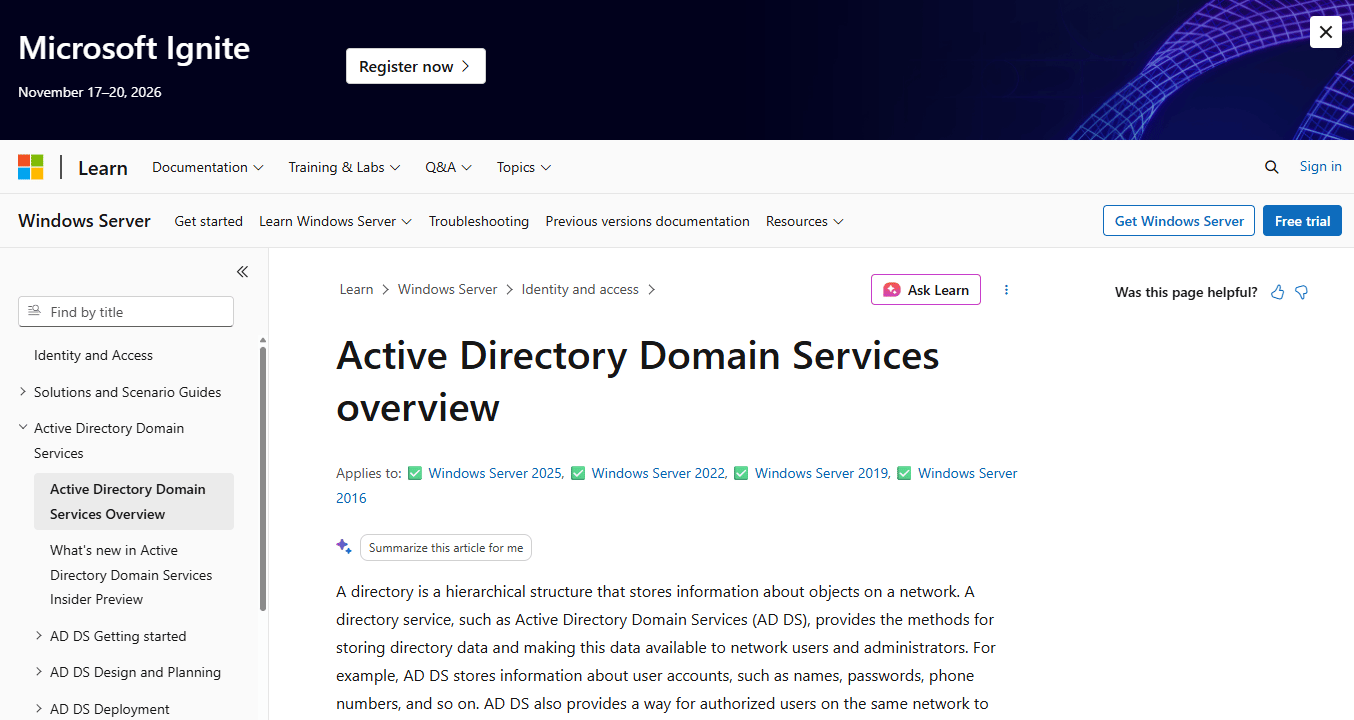
Task: Expand AD DS Getting started node
Action: 39,636
